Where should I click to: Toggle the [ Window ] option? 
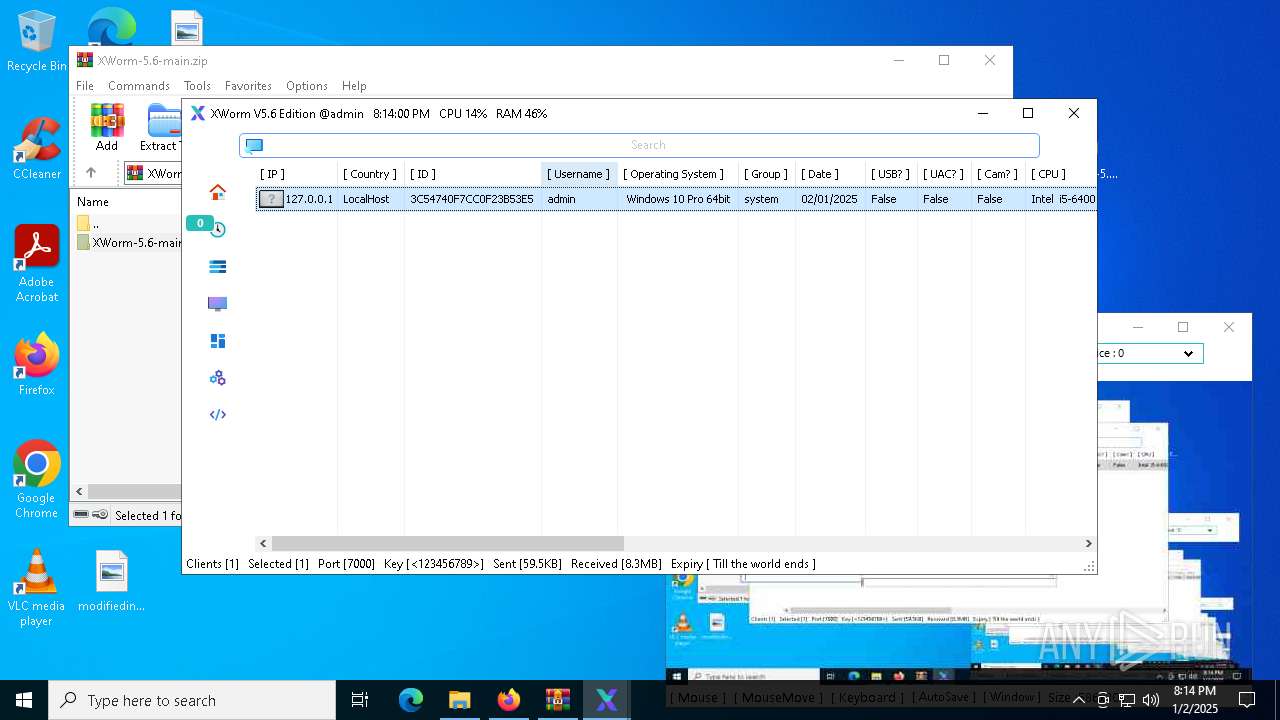point(1012,697)
